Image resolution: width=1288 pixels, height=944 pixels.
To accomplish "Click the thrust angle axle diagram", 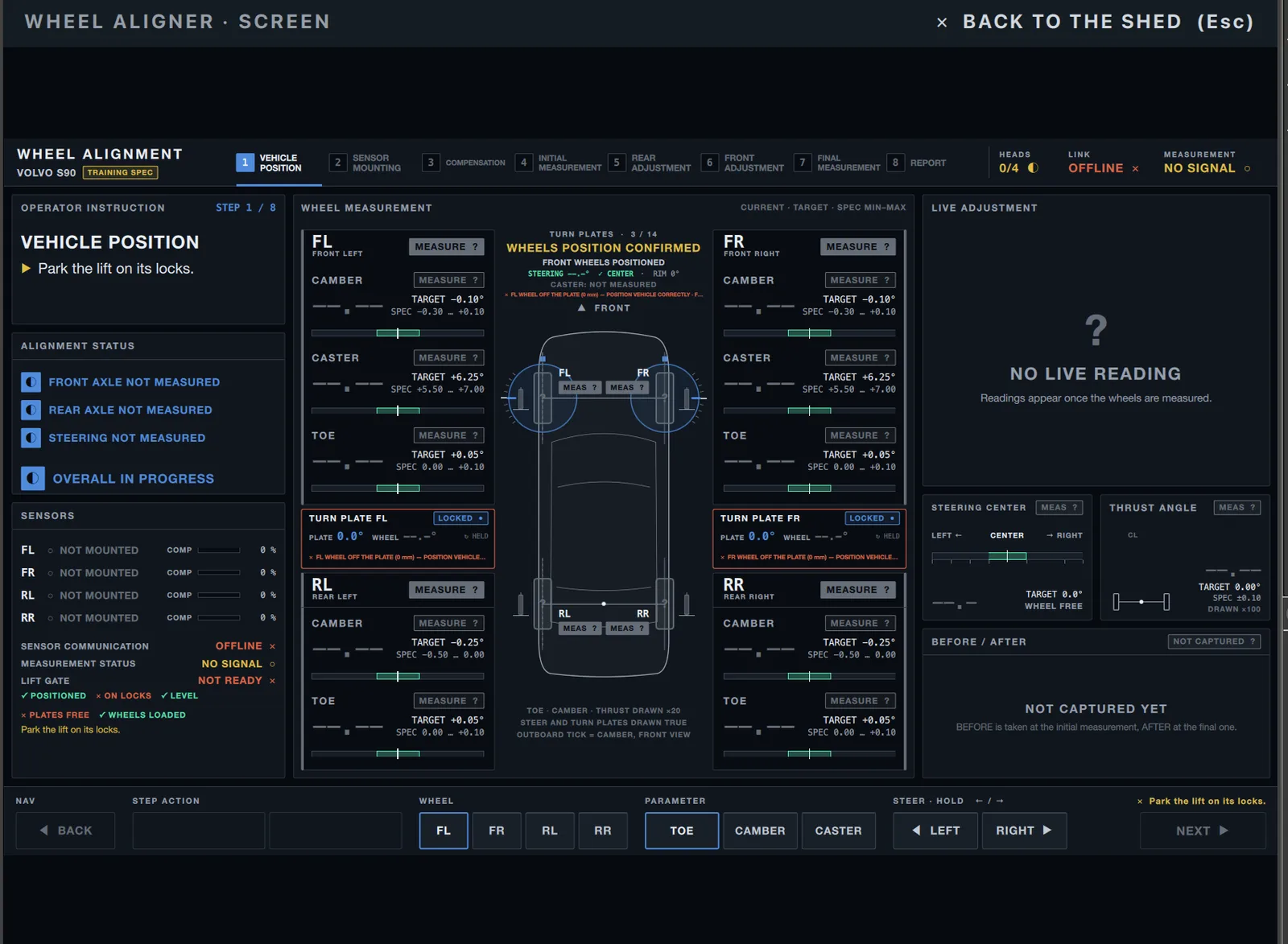I will (x=1141, y=601).
